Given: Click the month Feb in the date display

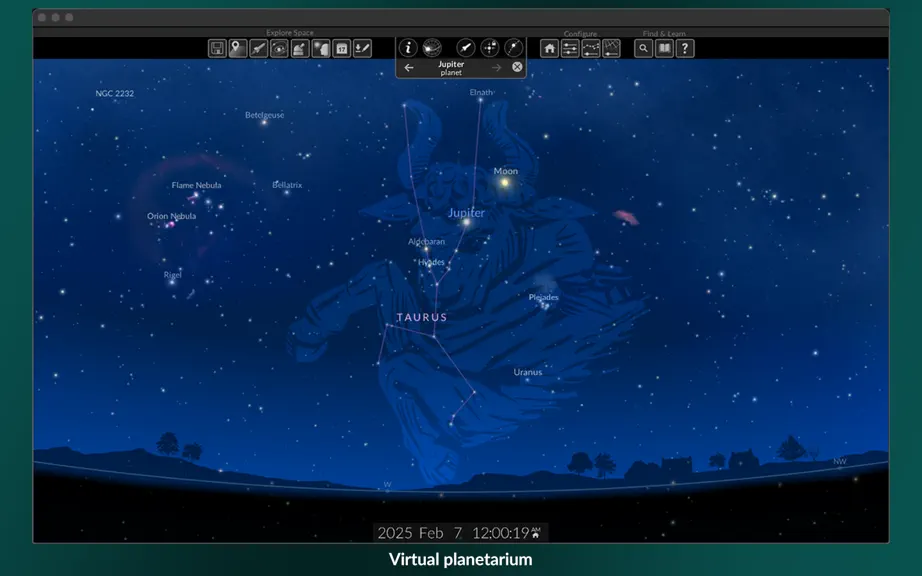Looking at the screenshot, I should (x=431, y=533).
